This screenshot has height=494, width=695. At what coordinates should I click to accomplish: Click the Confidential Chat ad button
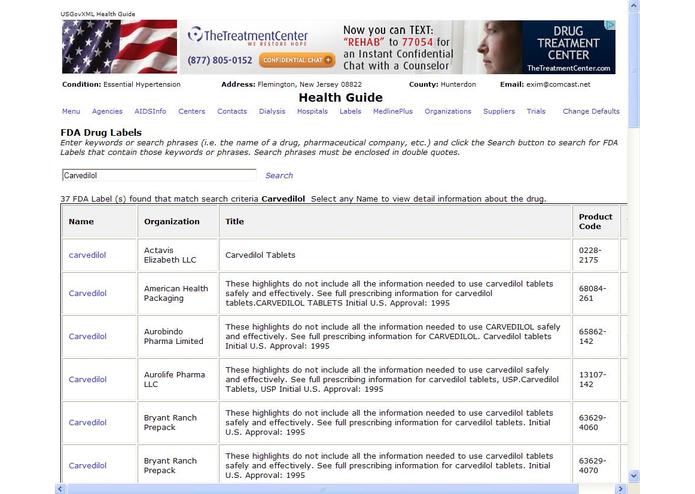[x=297, y=60]
